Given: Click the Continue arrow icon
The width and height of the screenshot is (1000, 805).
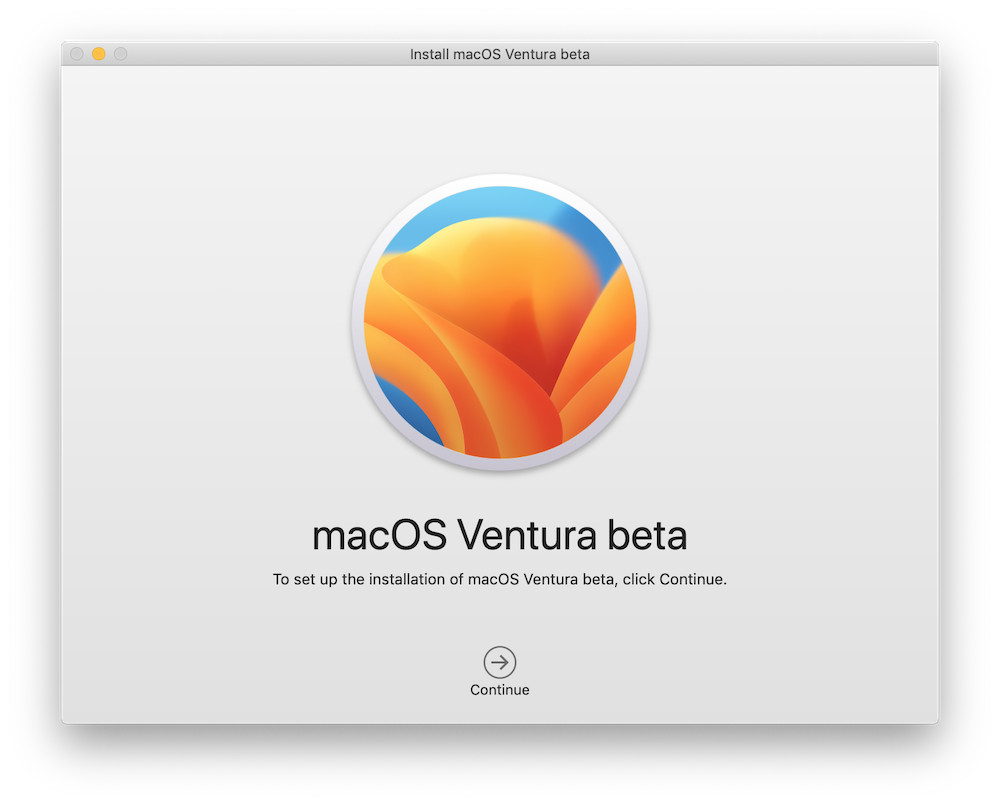Looking at the screenshot, I should pyautogui.click(x=499, y=662).
